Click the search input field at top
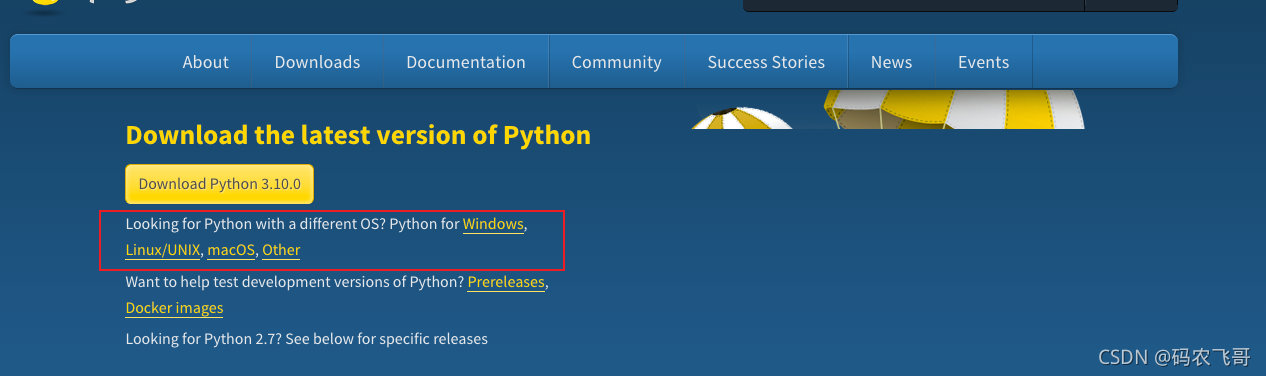 (x=914, y=5)
